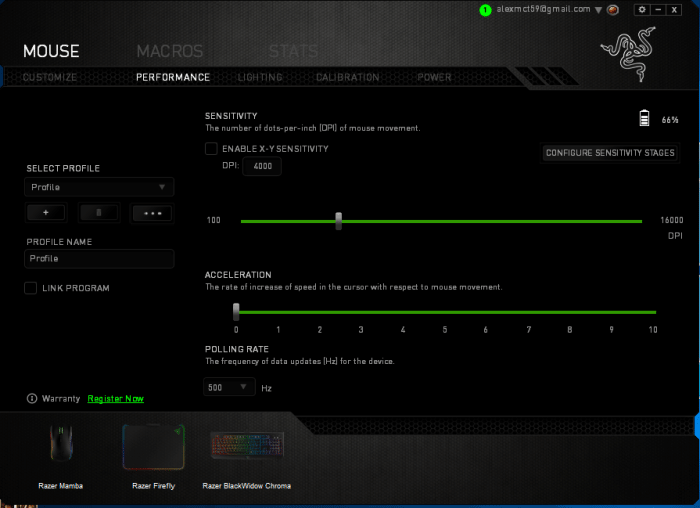Click the acceleration slider handle
Image resolution: width=700 pixels, height=508 pixels.
click(236, 312)
